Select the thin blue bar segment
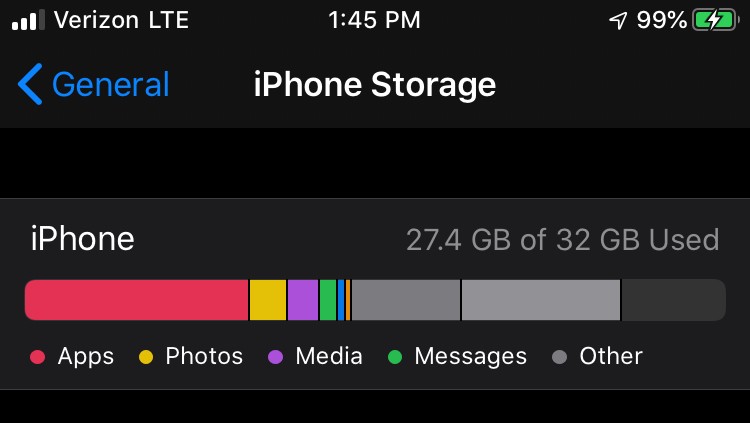The height and width of the screenshot is (423, 750). tap(341, 300)
